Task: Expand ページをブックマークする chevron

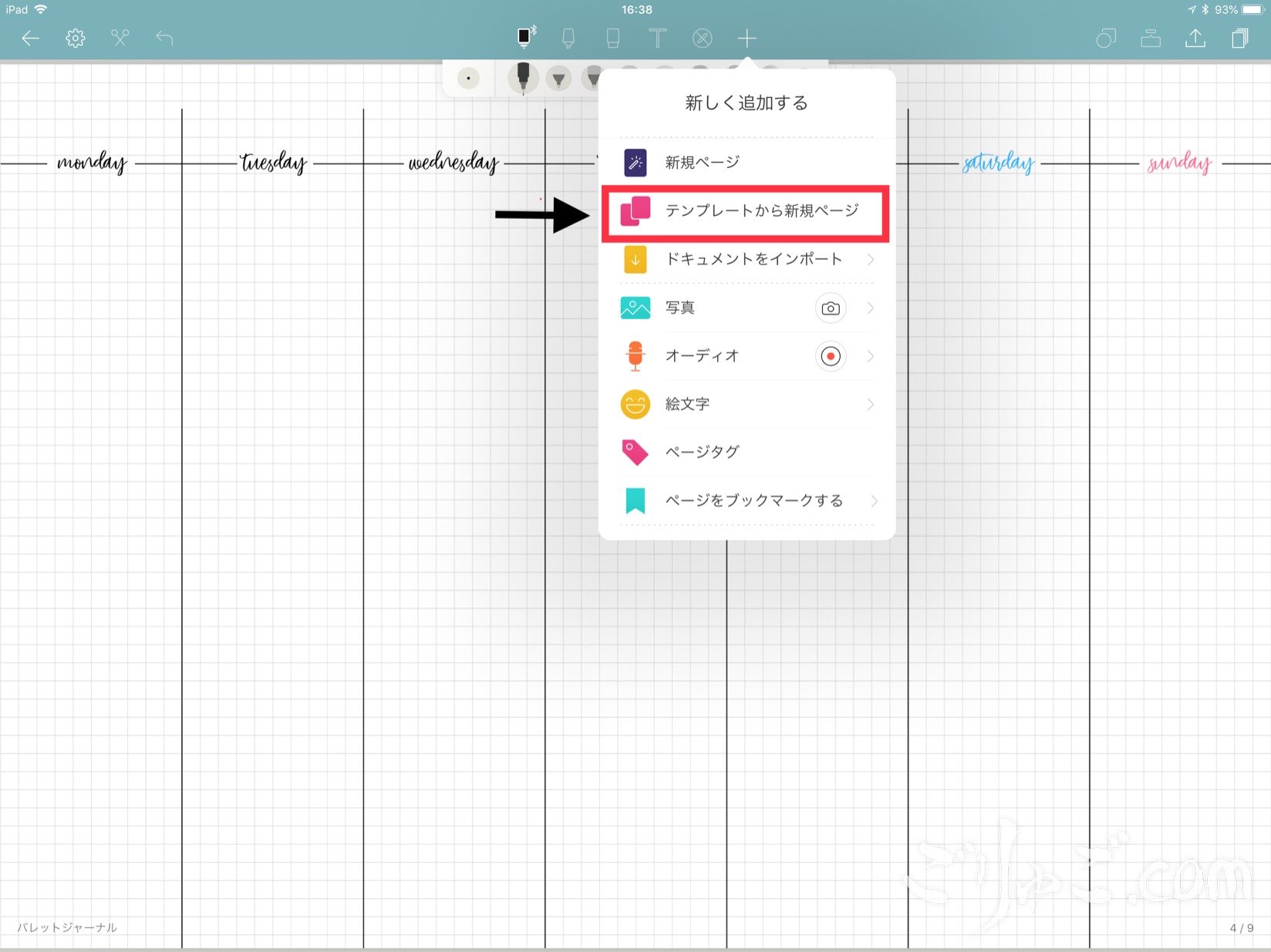Action: coord(873,501)
